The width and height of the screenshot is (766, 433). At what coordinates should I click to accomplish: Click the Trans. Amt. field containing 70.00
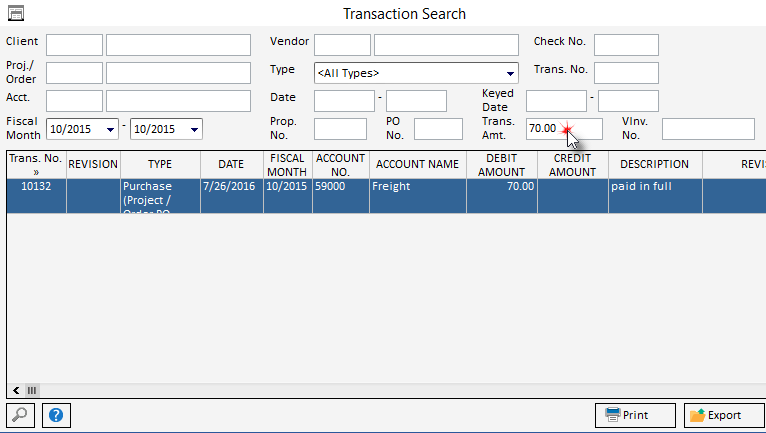[564, 129]
